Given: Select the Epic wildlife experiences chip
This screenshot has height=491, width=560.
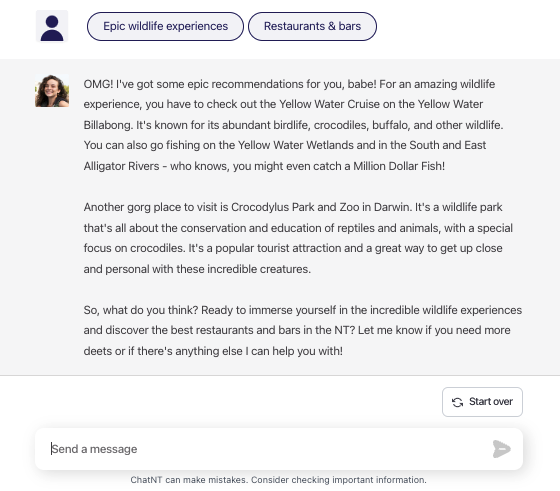Looking at the screenshot, I should tap(165, 26).
